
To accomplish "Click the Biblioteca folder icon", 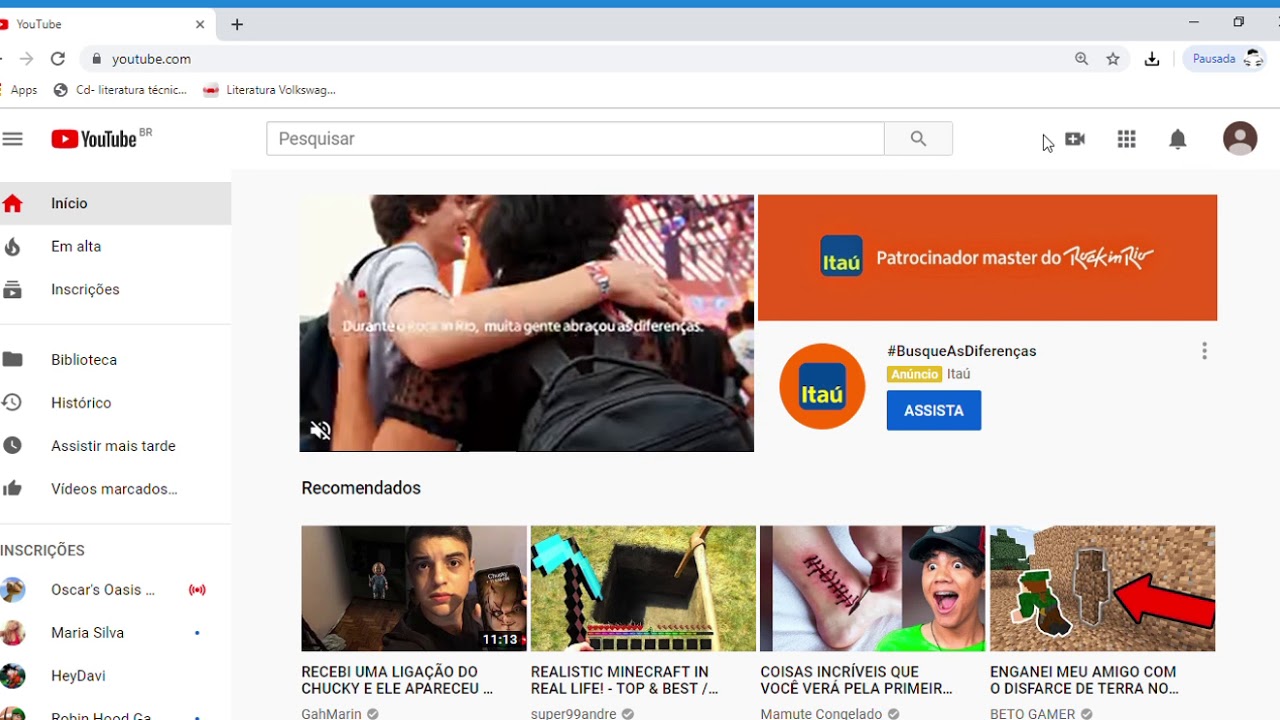I will tap(12, 359).
